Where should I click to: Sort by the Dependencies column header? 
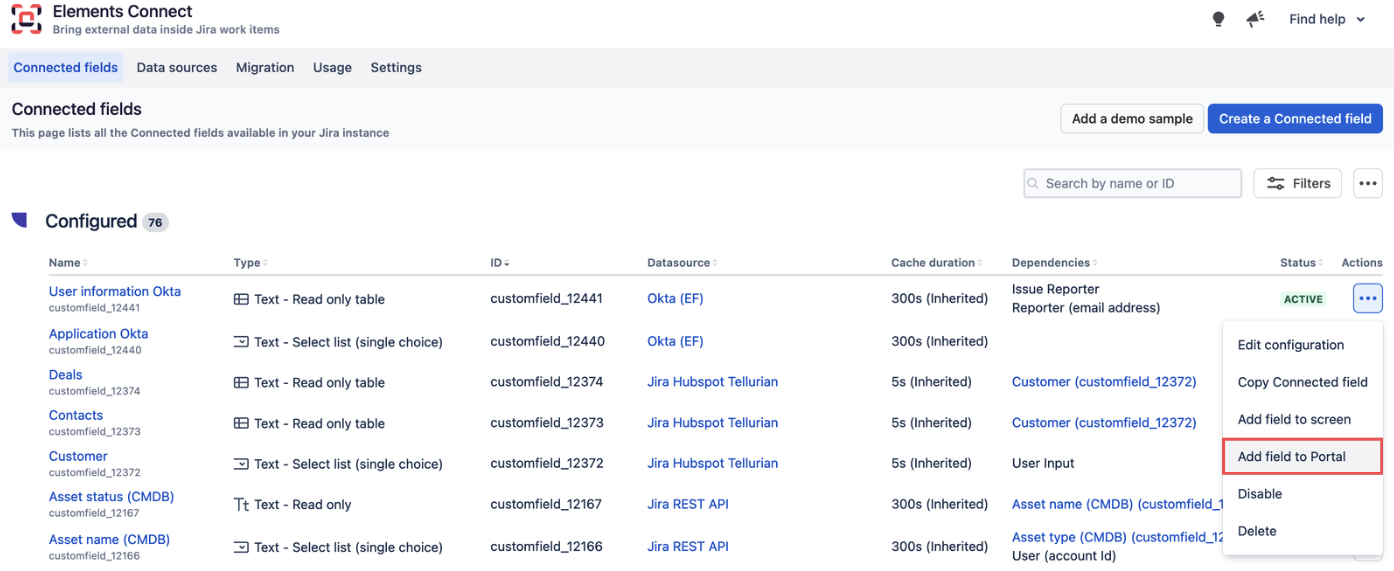(x=1054, y=263)
